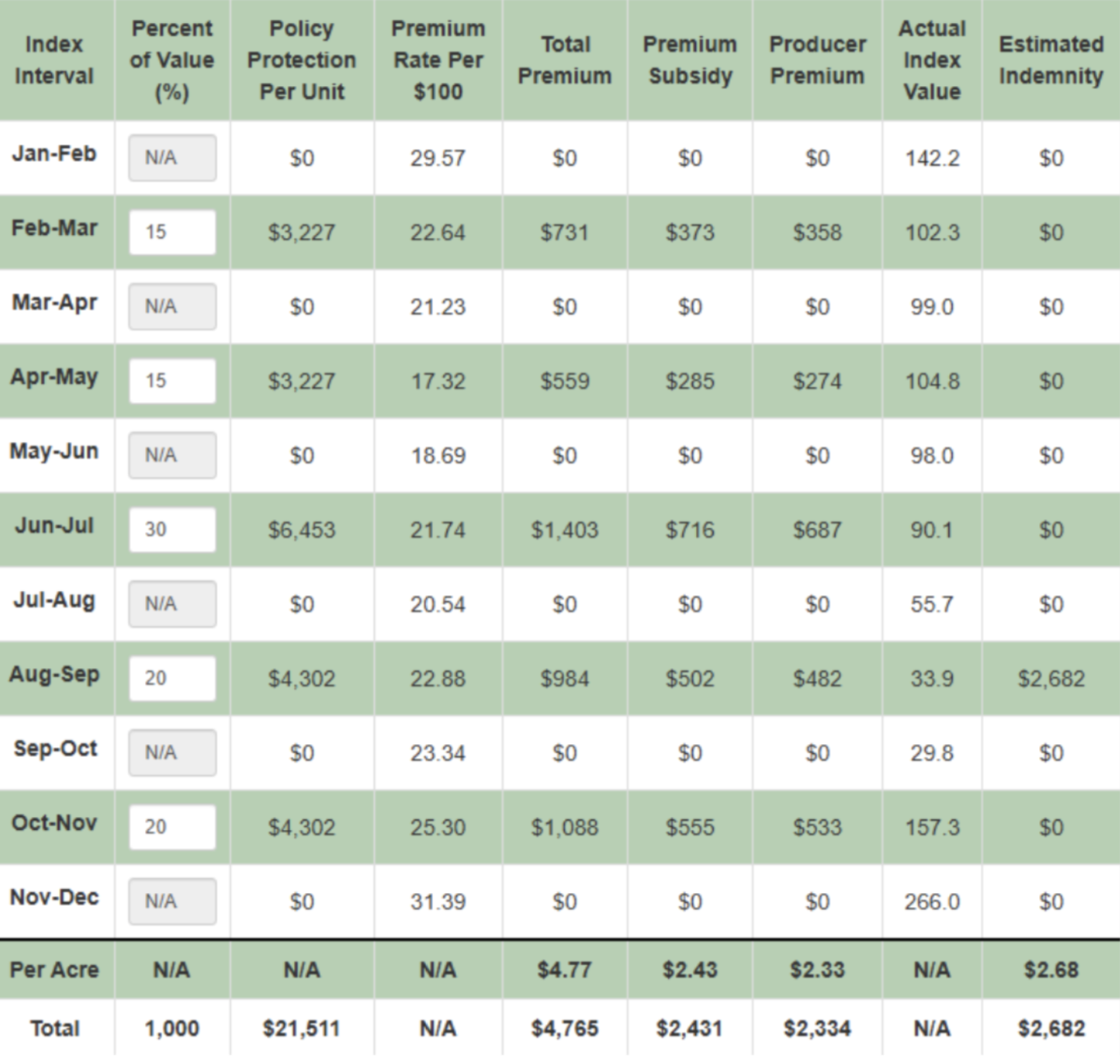Click the Feb-Mar percent of value field
This screenshot has width=1120, height=1064.
pos(172,232)
